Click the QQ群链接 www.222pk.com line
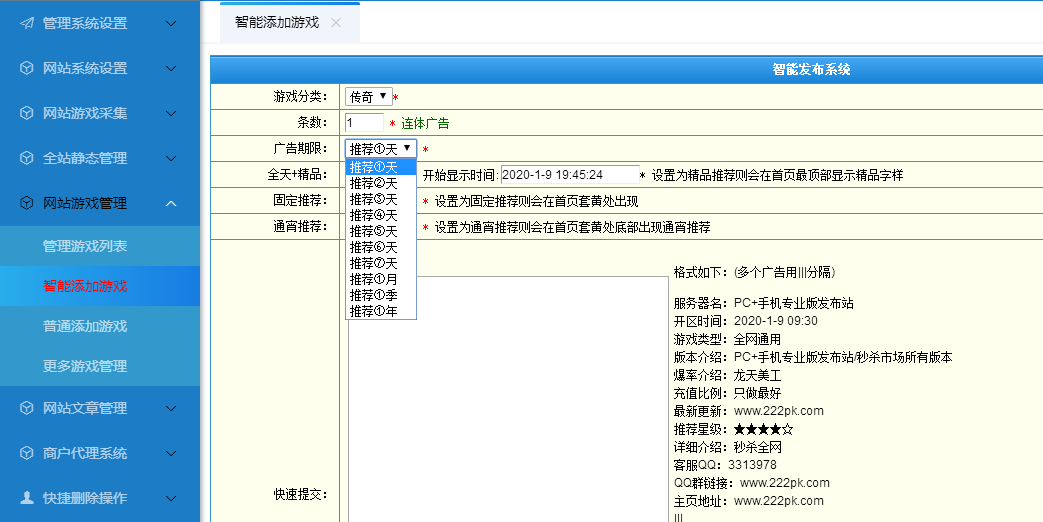The width and height of the screenshot is (1043, 522). click(x=752, y=483)
